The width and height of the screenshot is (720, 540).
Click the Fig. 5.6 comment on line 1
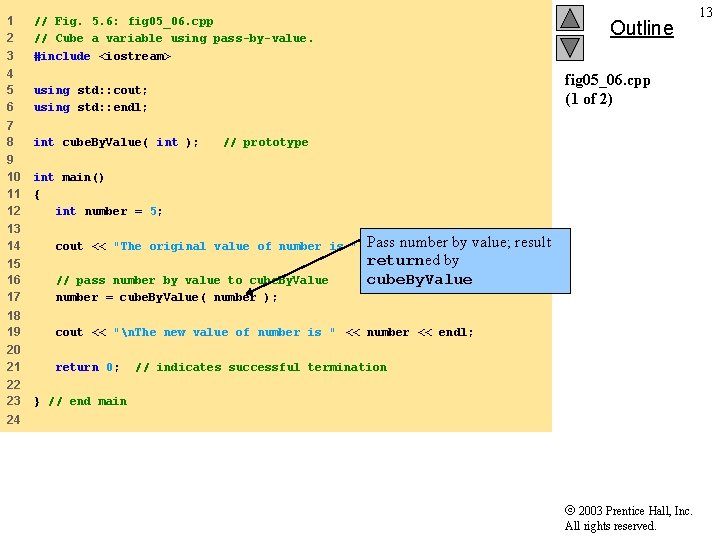124,22
